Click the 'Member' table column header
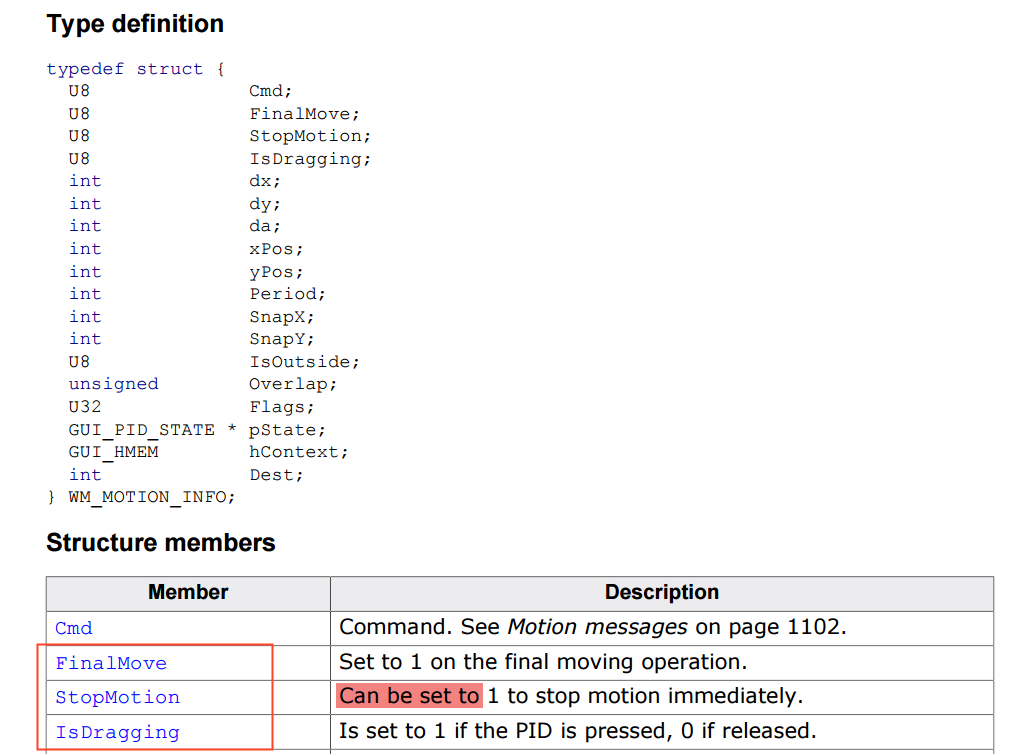Screen dimensions: 1028x754 tap(188, 592)
